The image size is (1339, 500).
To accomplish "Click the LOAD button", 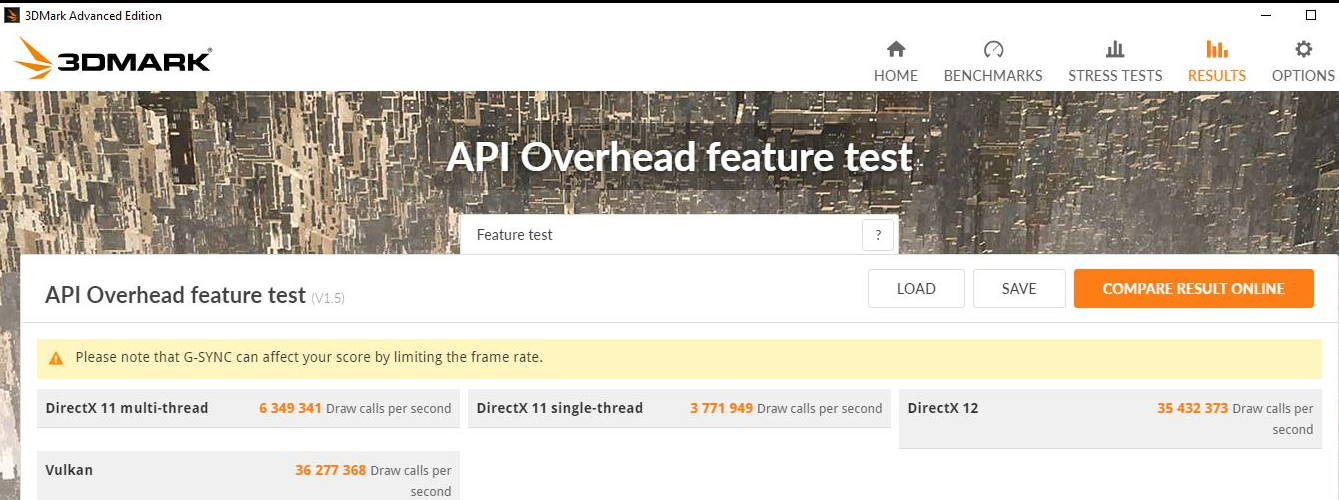I will point(916,289).
